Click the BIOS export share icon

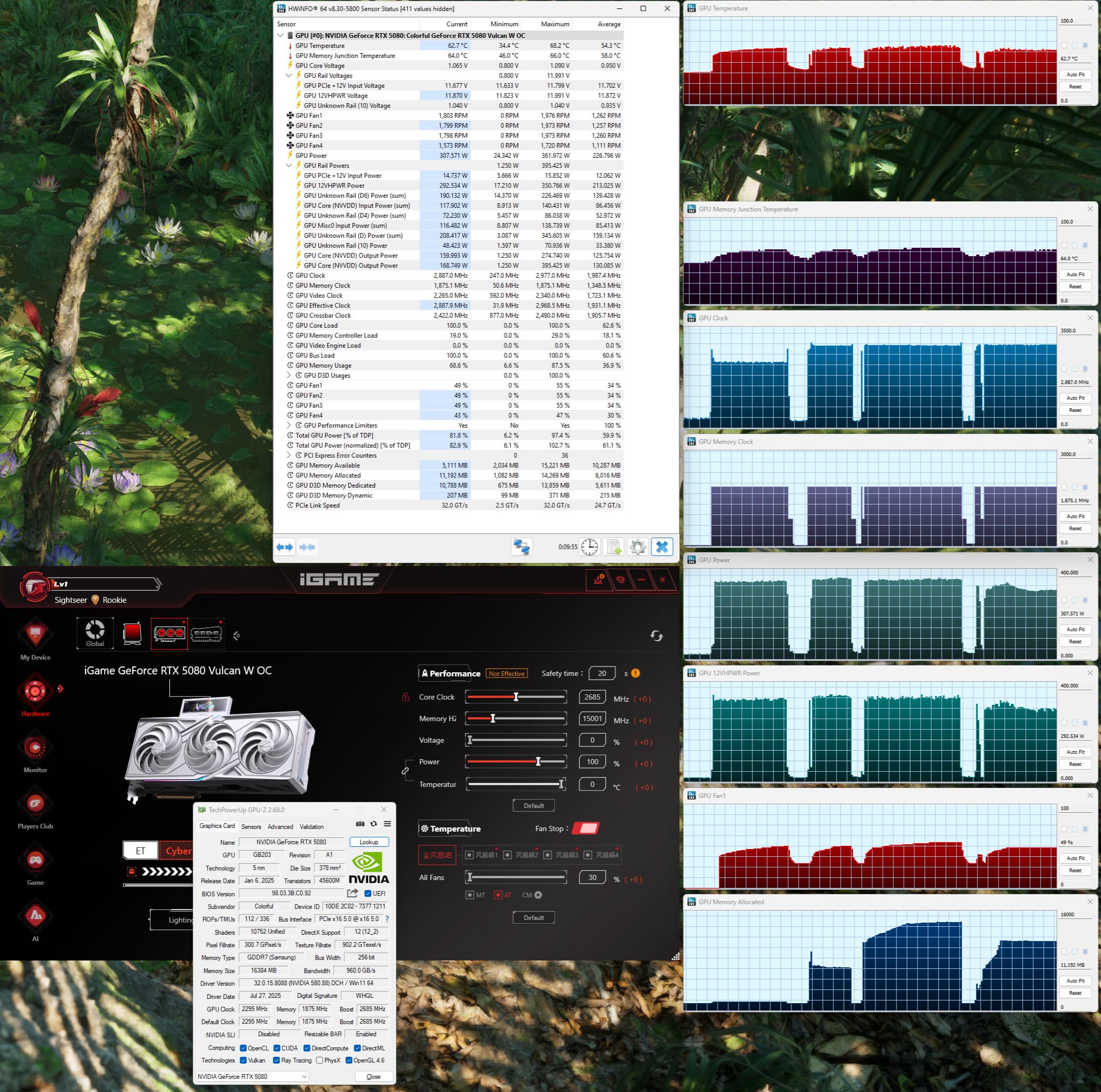coord(353,893)
